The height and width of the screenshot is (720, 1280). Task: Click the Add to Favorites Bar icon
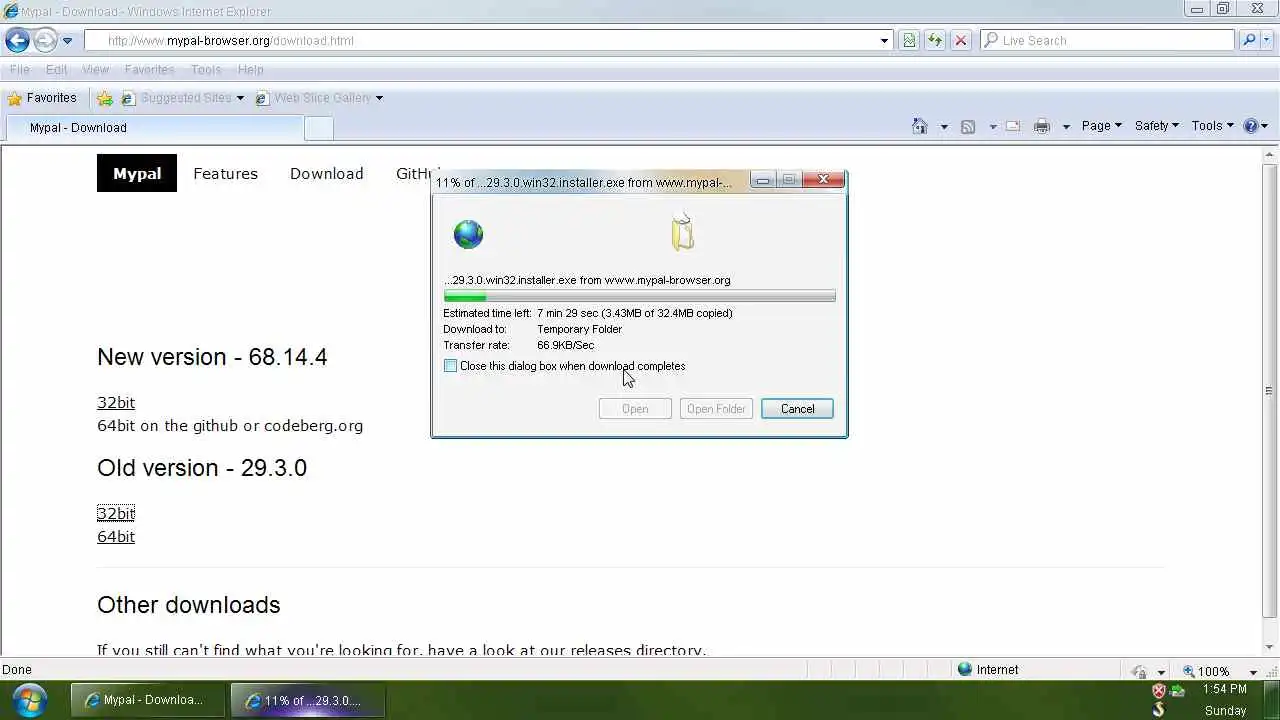(x=105, y=98)
